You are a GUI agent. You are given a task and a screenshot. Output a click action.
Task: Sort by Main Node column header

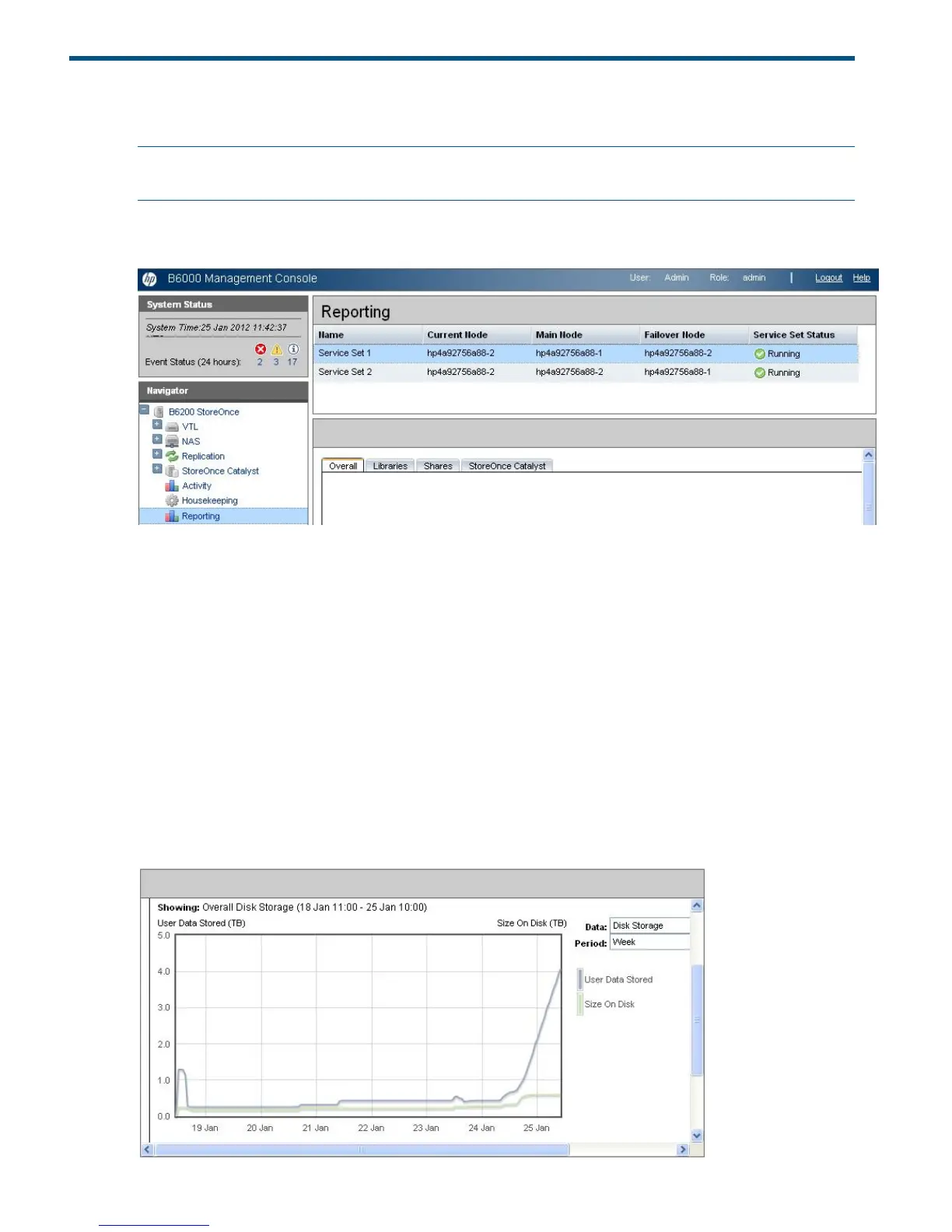pyautogui.click(x=586, y=335)
